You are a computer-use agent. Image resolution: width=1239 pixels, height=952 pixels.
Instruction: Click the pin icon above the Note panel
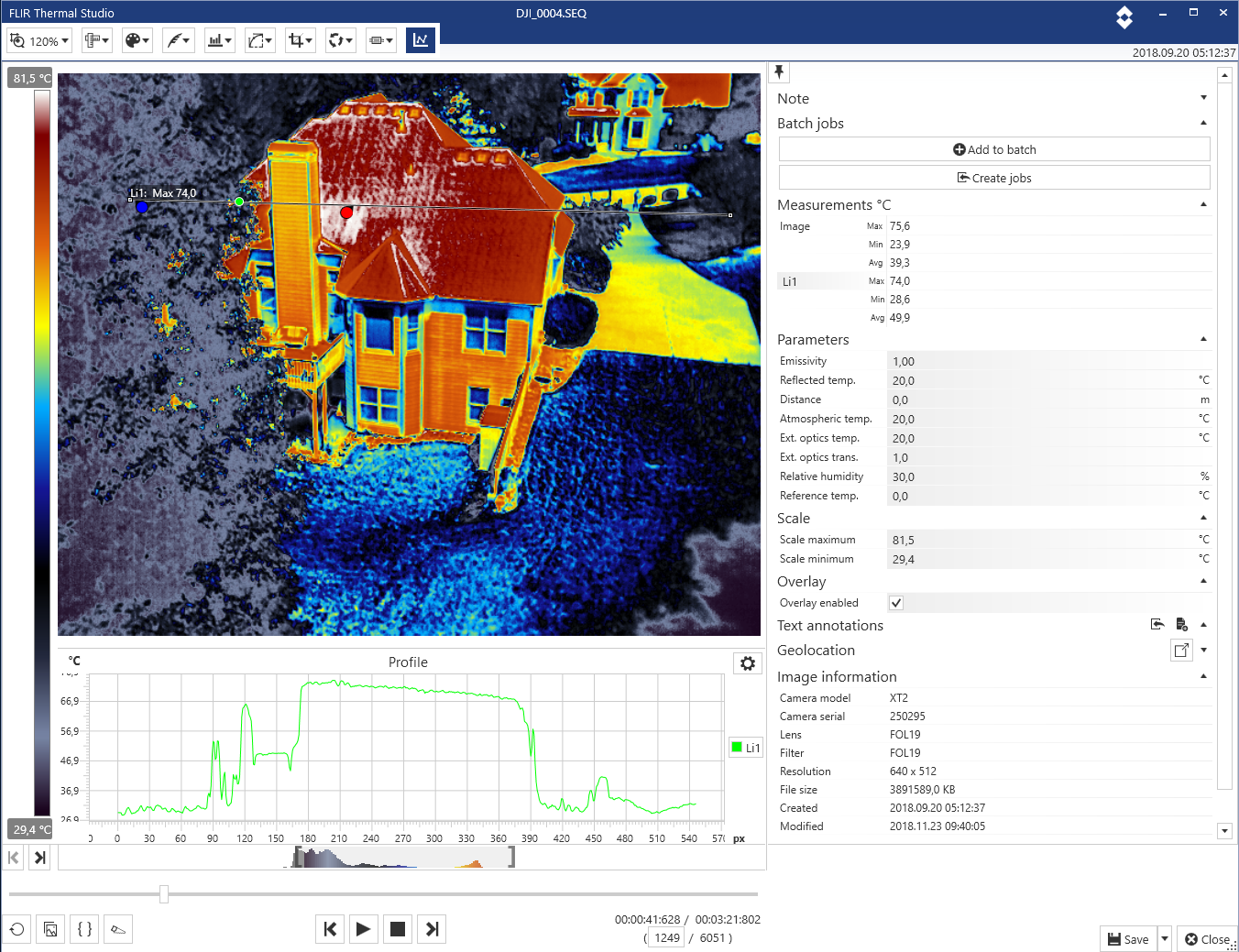click(x=778, y=71)
